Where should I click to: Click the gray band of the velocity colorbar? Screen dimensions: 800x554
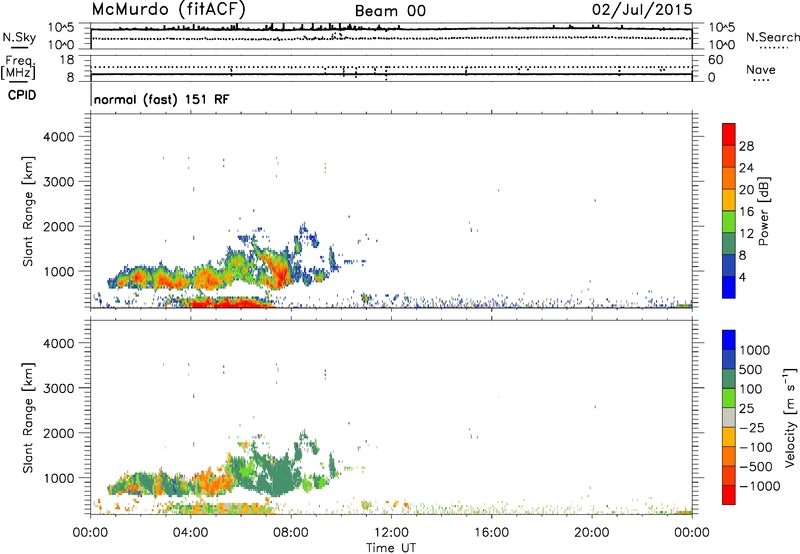click(729, 417)
